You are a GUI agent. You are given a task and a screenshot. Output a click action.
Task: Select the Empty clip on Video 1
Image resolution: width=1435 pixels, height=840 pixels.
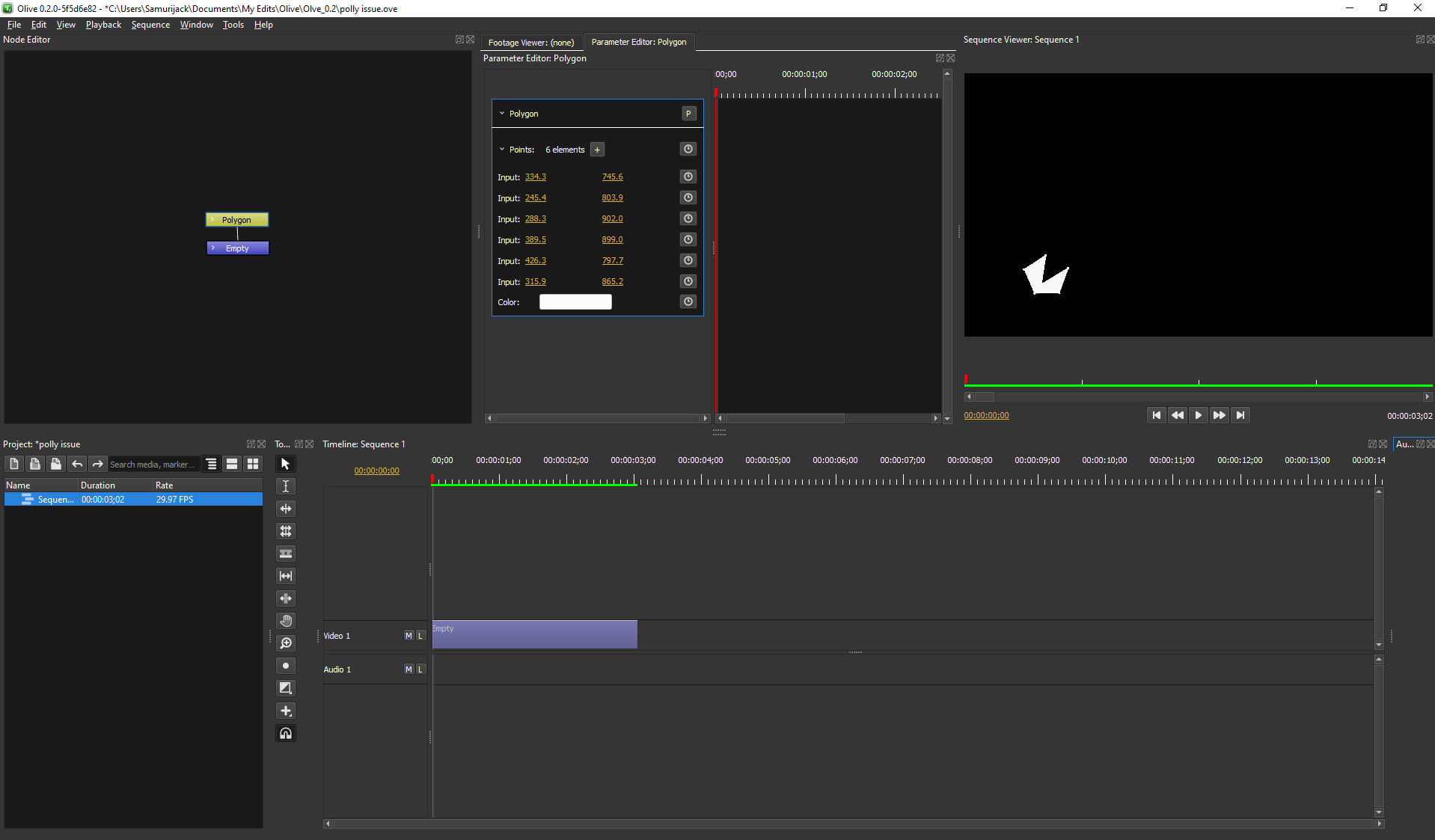534,634
